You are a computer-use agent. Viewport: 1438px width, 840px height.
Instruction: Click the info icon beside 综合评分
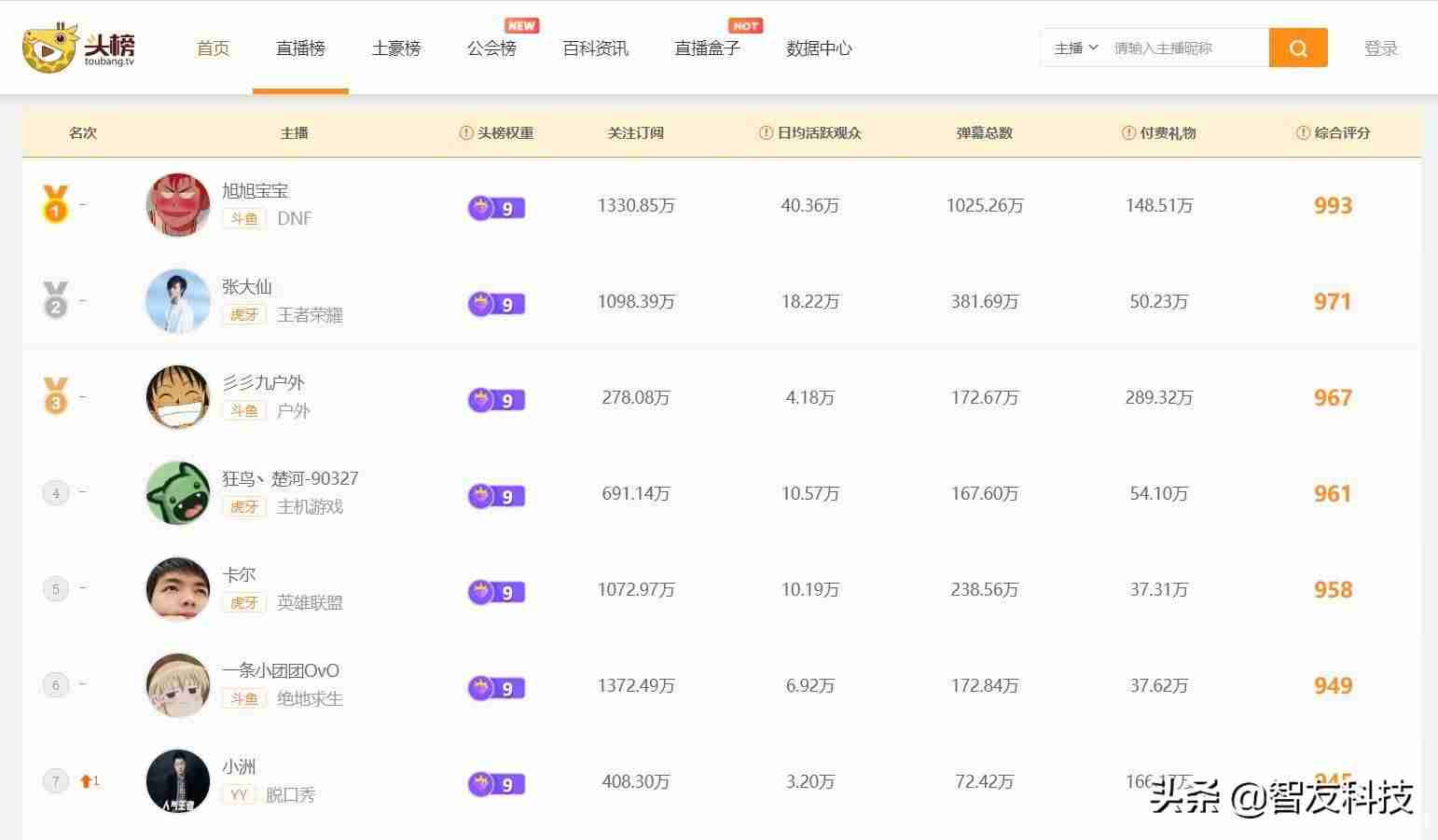[1304, 133]
